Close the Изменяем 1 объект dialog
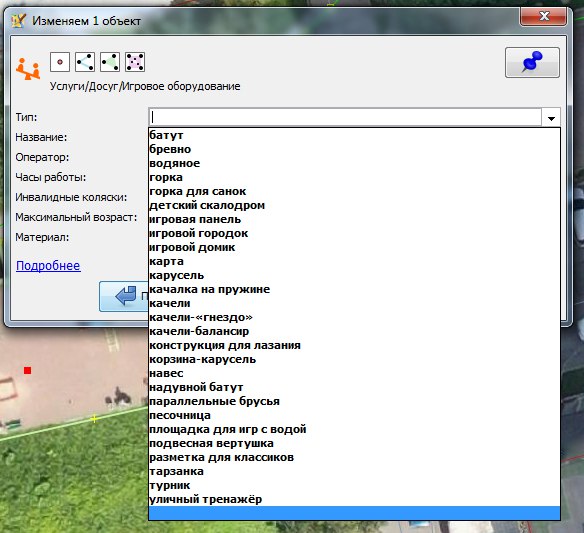 coord(543,16)
